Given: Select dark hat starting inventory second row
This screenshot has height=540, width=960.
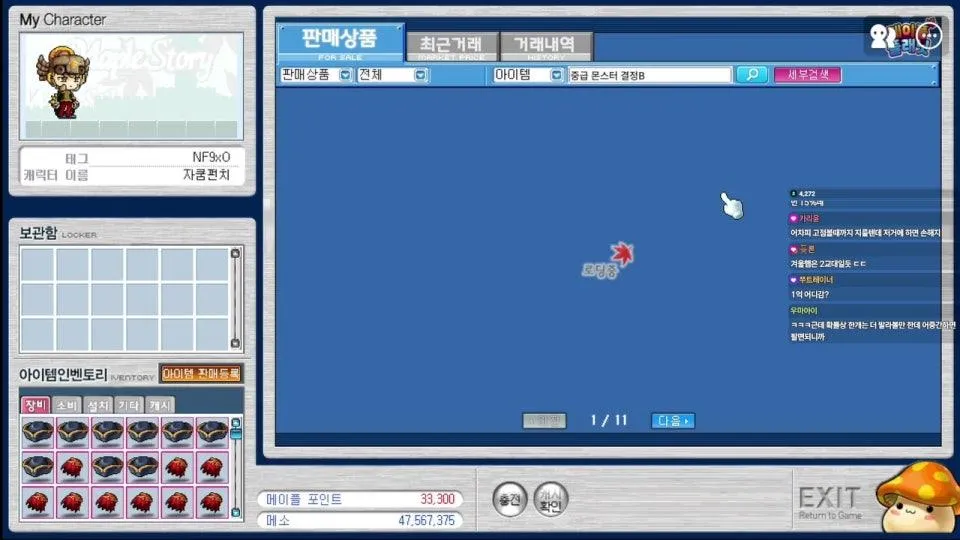Looking at the screenshot, I should [38, 468].
